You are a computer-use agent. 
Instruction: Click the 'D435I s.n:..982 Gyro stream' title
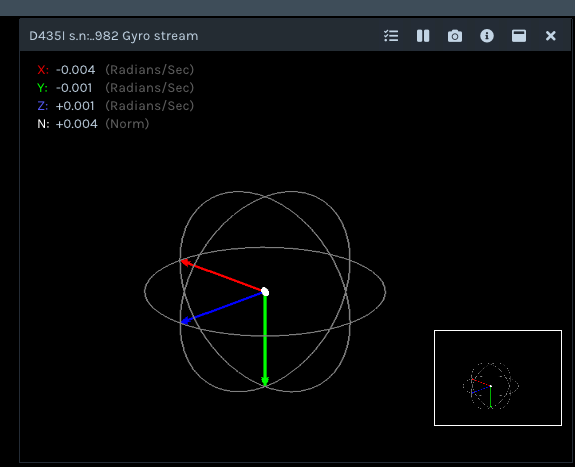[114, 36]
